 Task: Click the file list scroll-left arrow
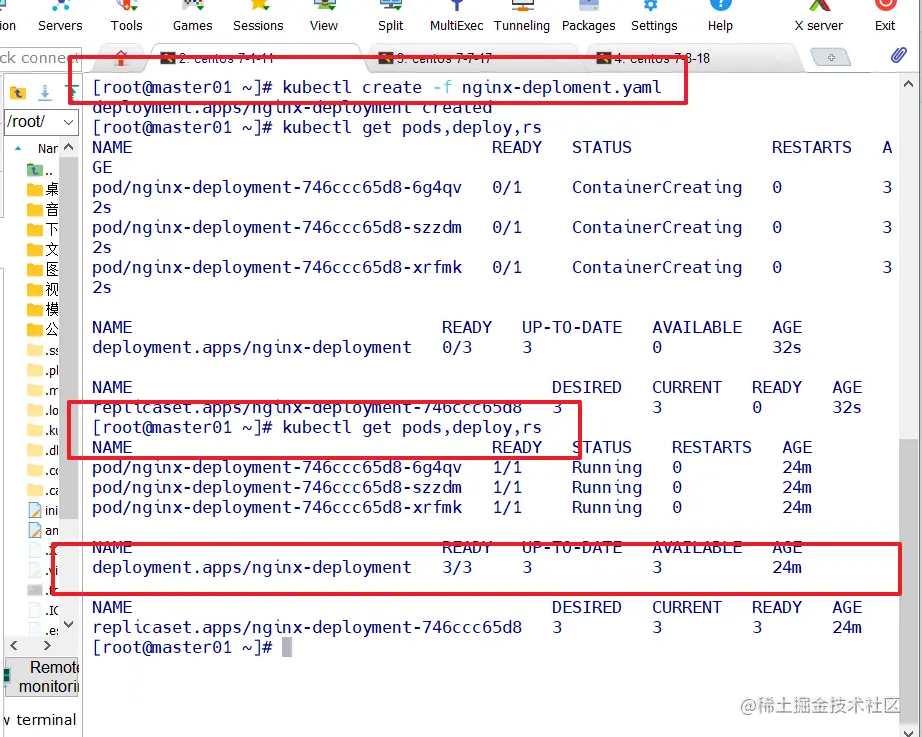point(14,645)
